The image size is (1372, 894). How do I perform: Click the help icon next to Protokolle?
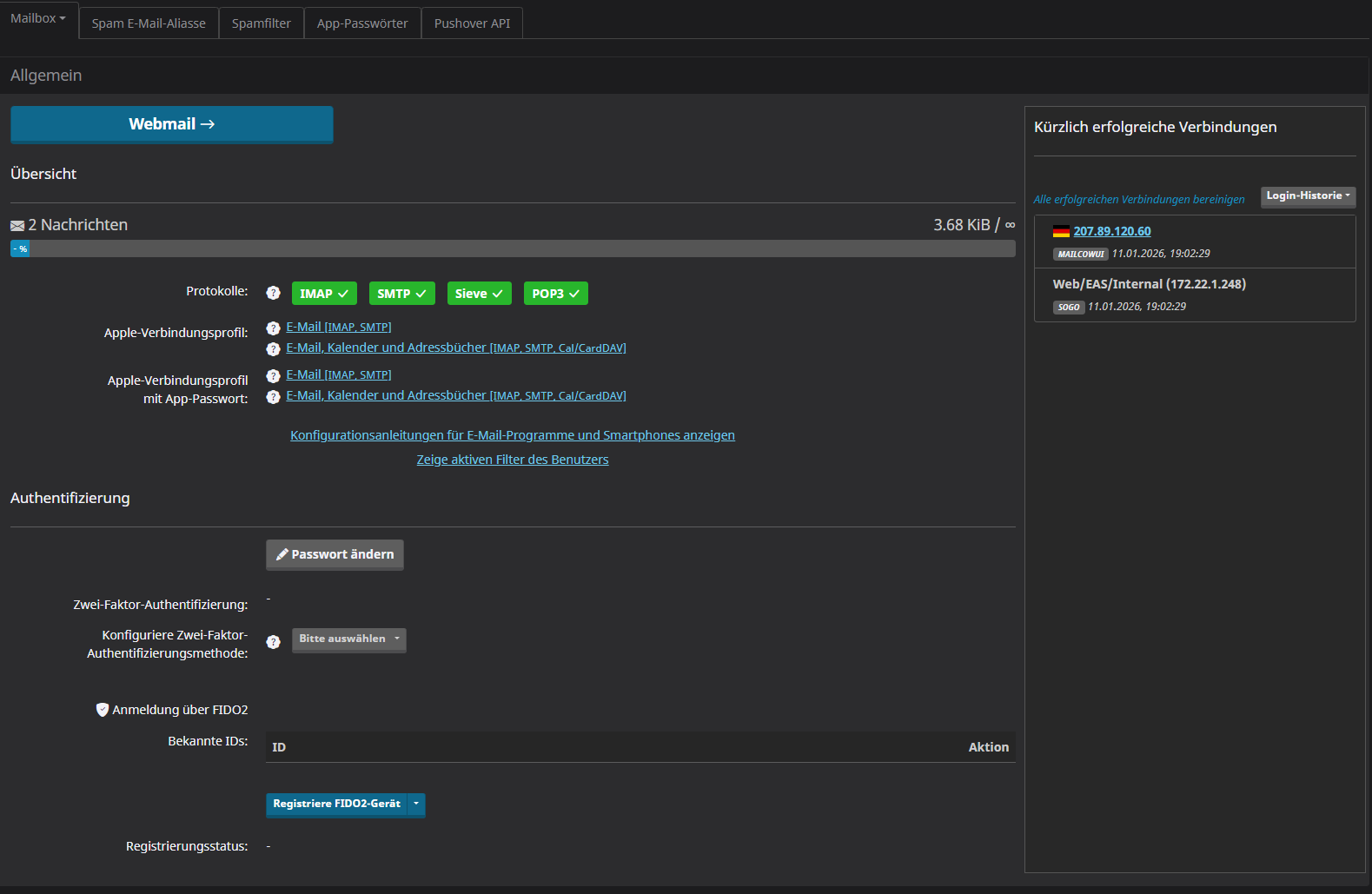pos(273,294)
